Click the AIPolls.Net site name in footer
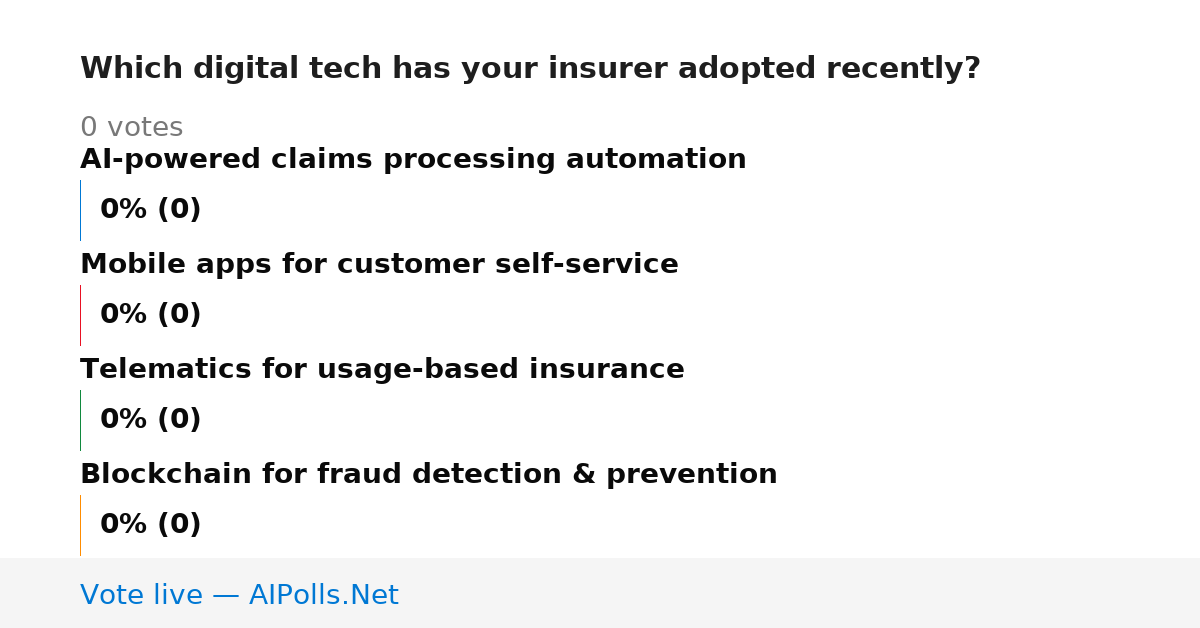Viewport: 1200px width, 628px height. click(x=323, y=596)
